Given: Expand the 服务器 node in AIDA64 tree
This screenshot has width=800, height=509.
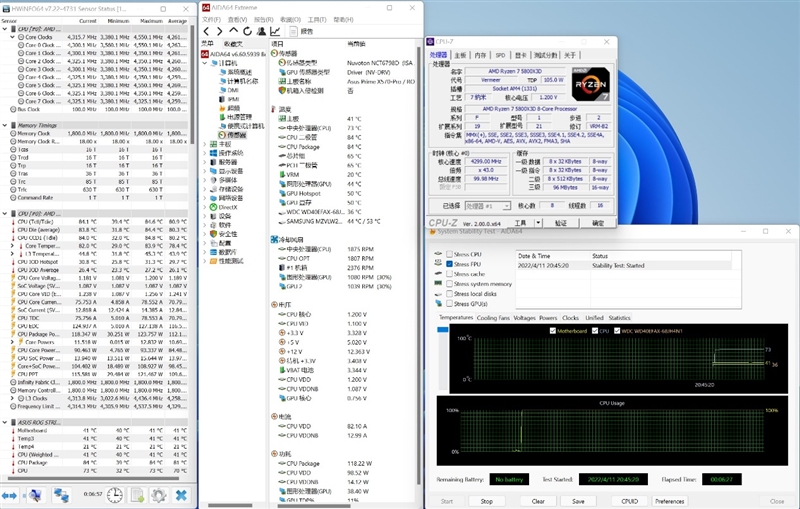Looking at the screenshot, I should 205,162.
